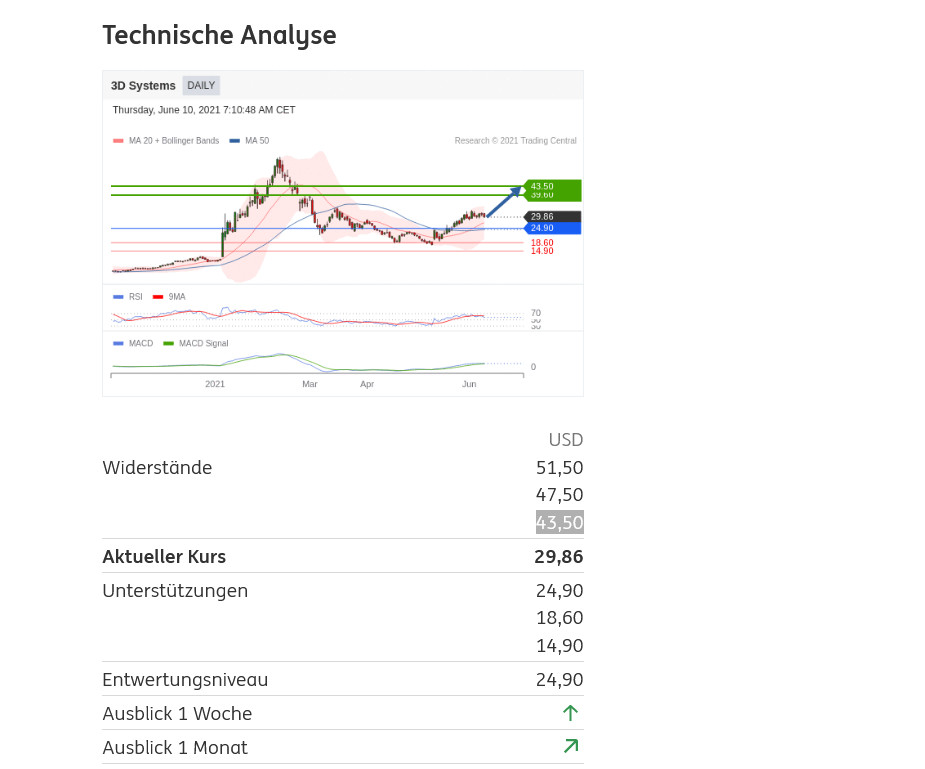Click the Technische Analyse heading

tap(219, 35)
